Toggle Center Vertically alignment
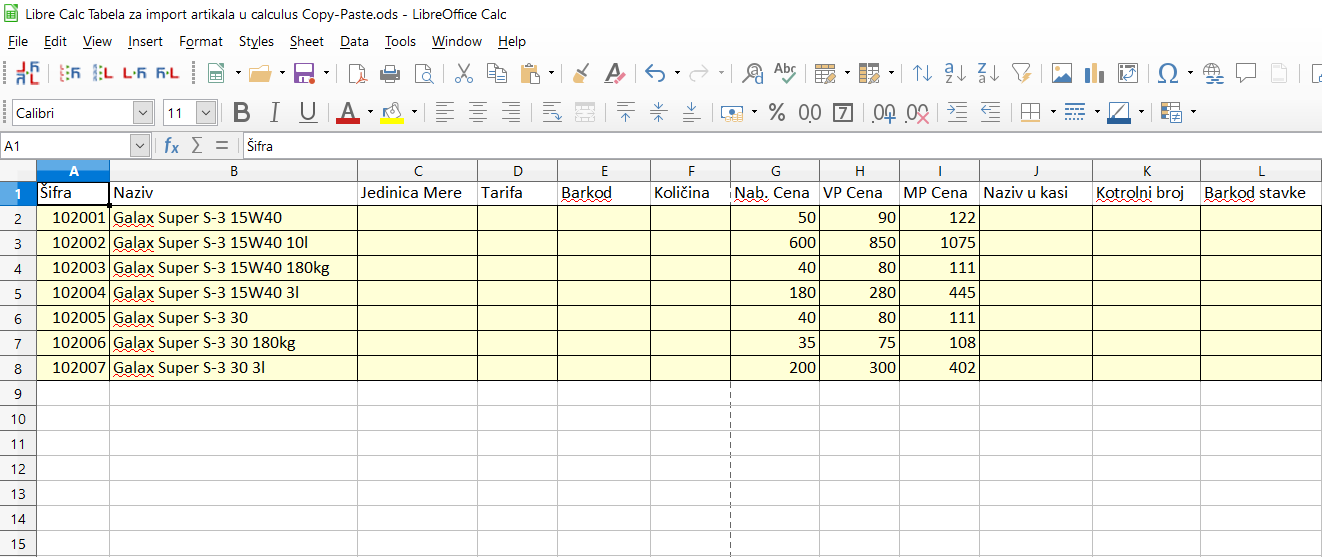The width and height of the screenshot is (1322, 557). (658, 112)
